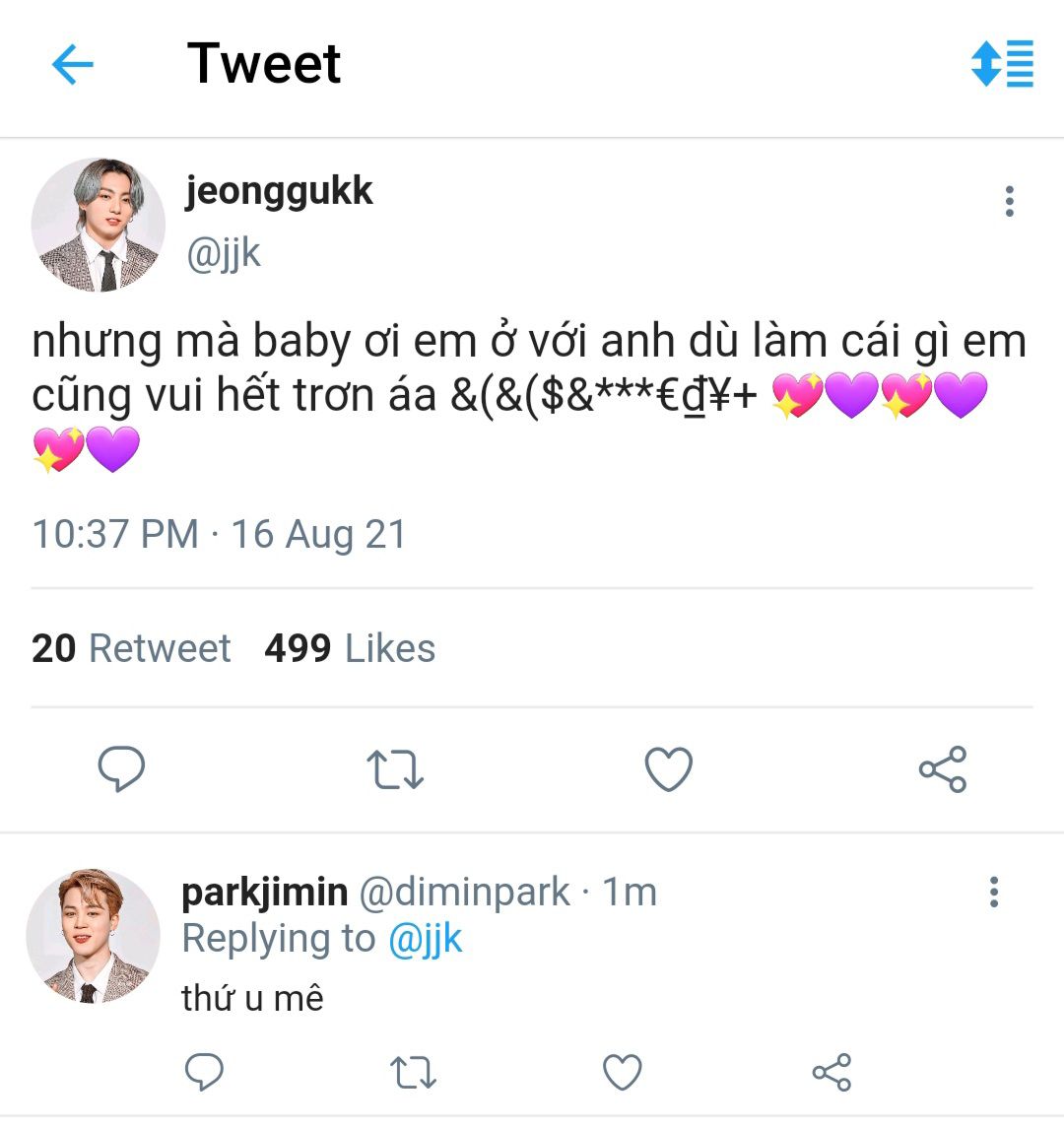Screen dimensions: 1064x1128
Task: Open more options for parkjimin reply
Action: click(x=994, y=892)
